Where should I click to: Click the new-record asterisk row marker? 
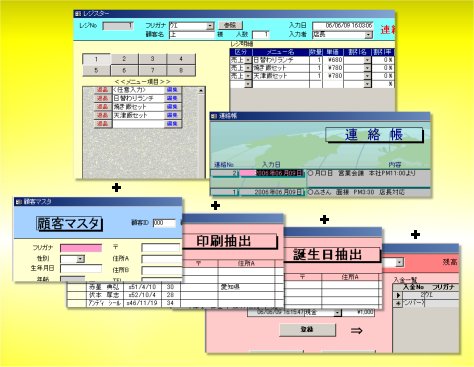point(398,303)
